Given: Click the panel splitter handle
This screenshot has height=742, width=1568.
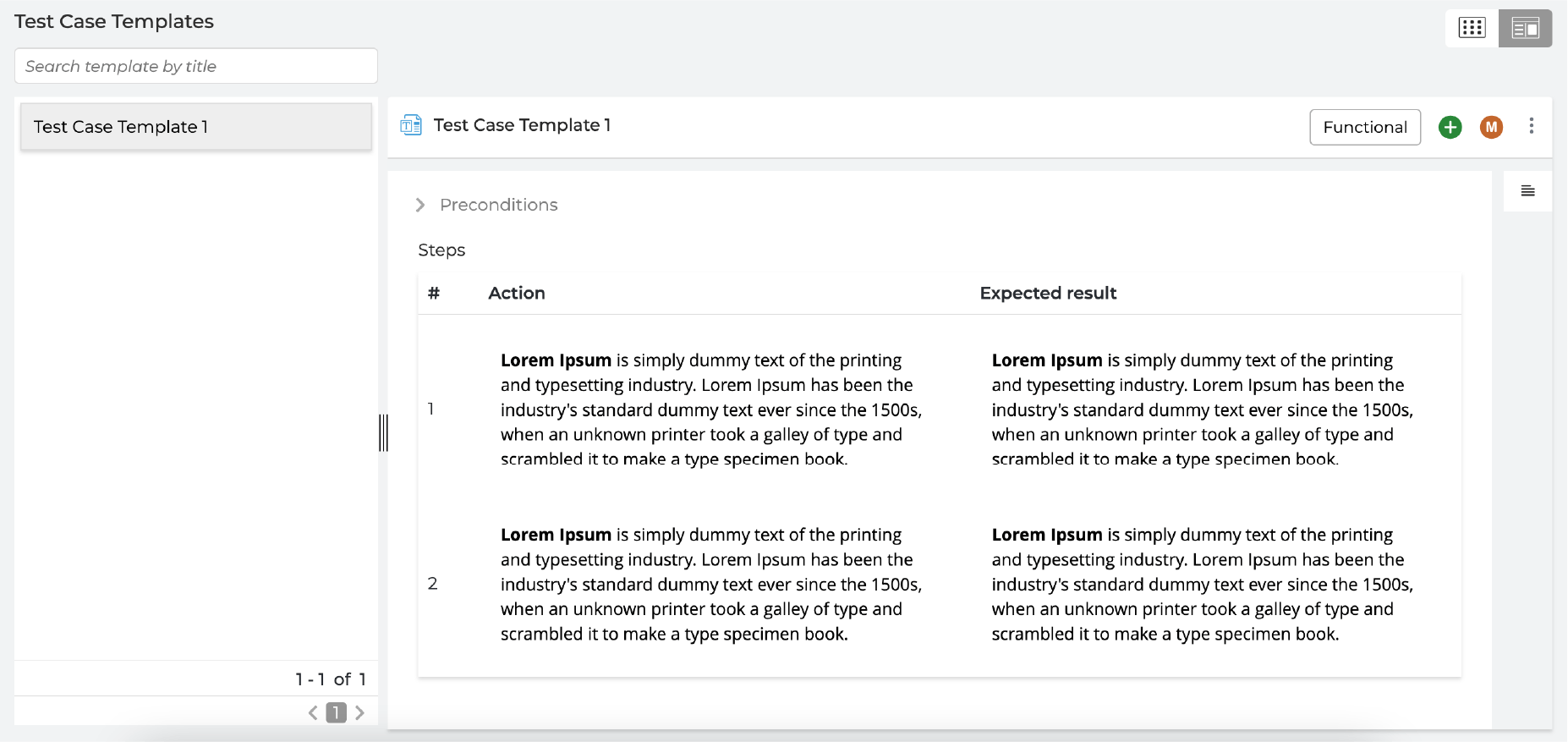Looking at the screenshot, I should tap(383, 432).
